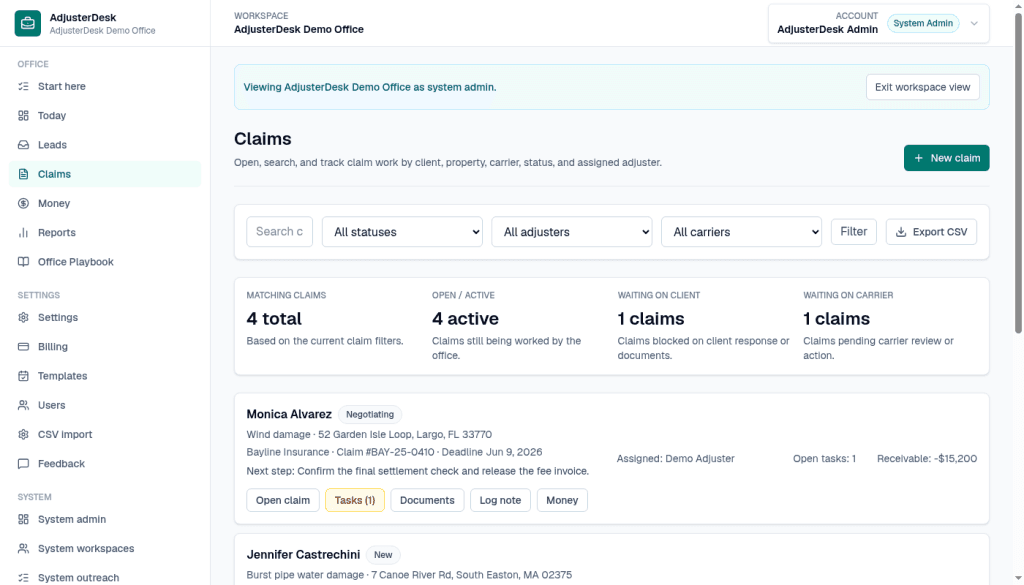Open claim for Monica Alvarez
The image size is (1024, 585).
[x=283, y=500]
